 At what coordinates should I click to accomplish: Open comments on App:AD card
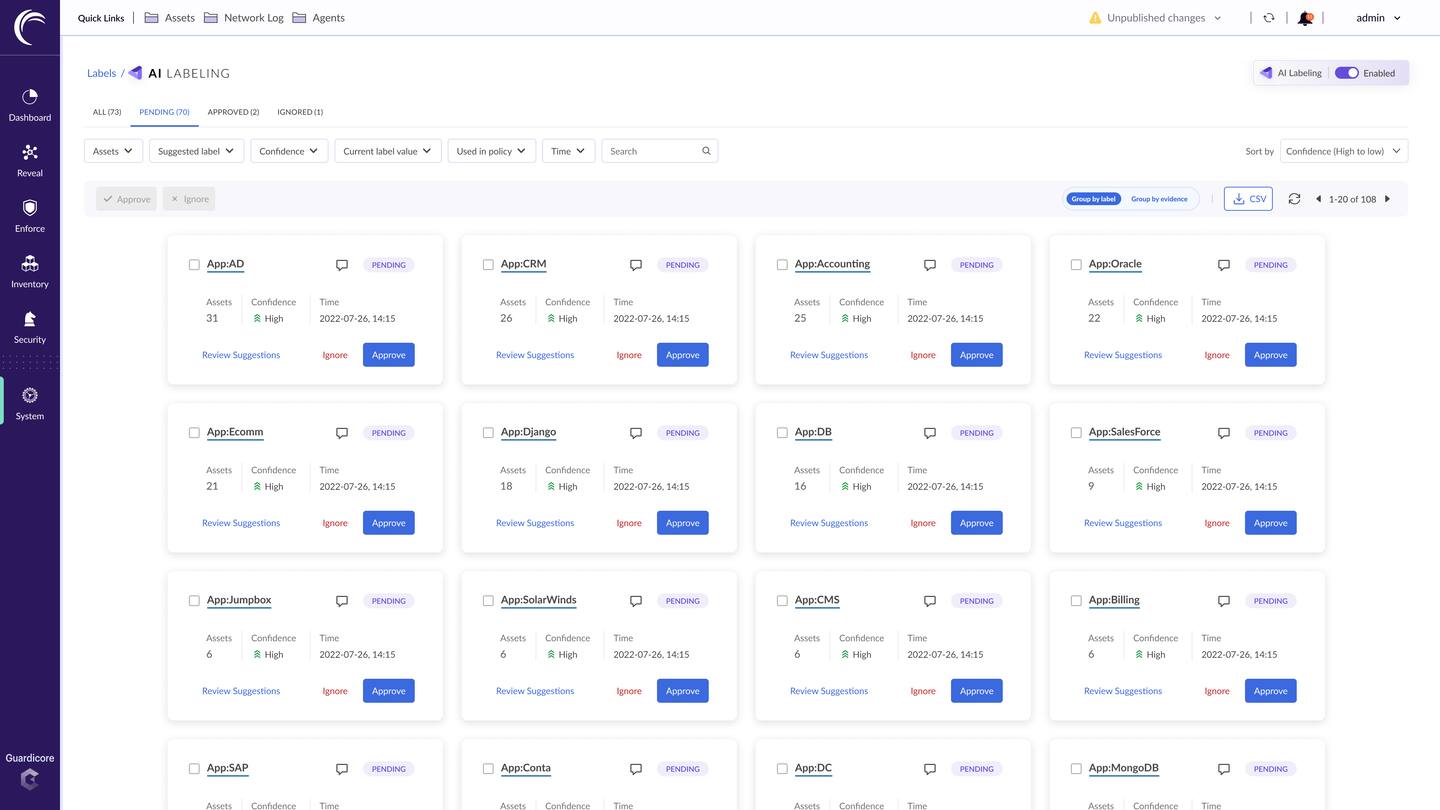pos(342,265)
